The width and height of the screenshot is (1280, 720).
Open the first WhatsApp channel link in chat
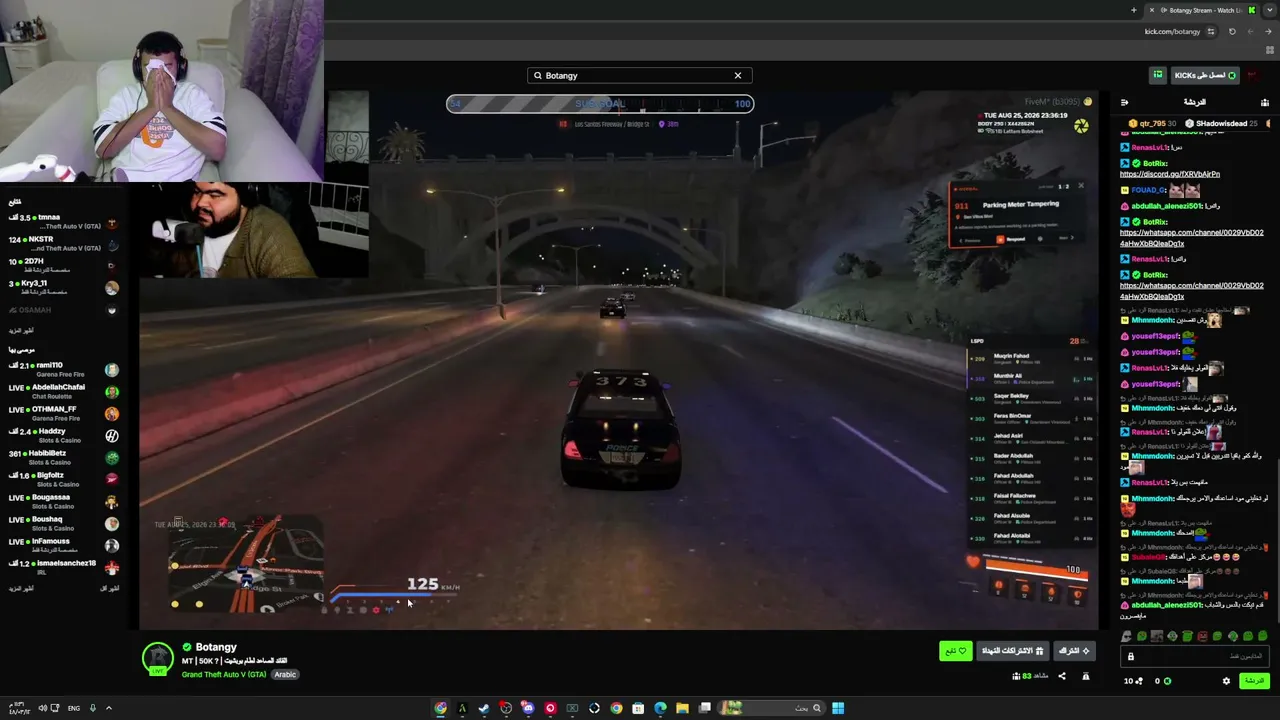click(x=1192, y=238)
